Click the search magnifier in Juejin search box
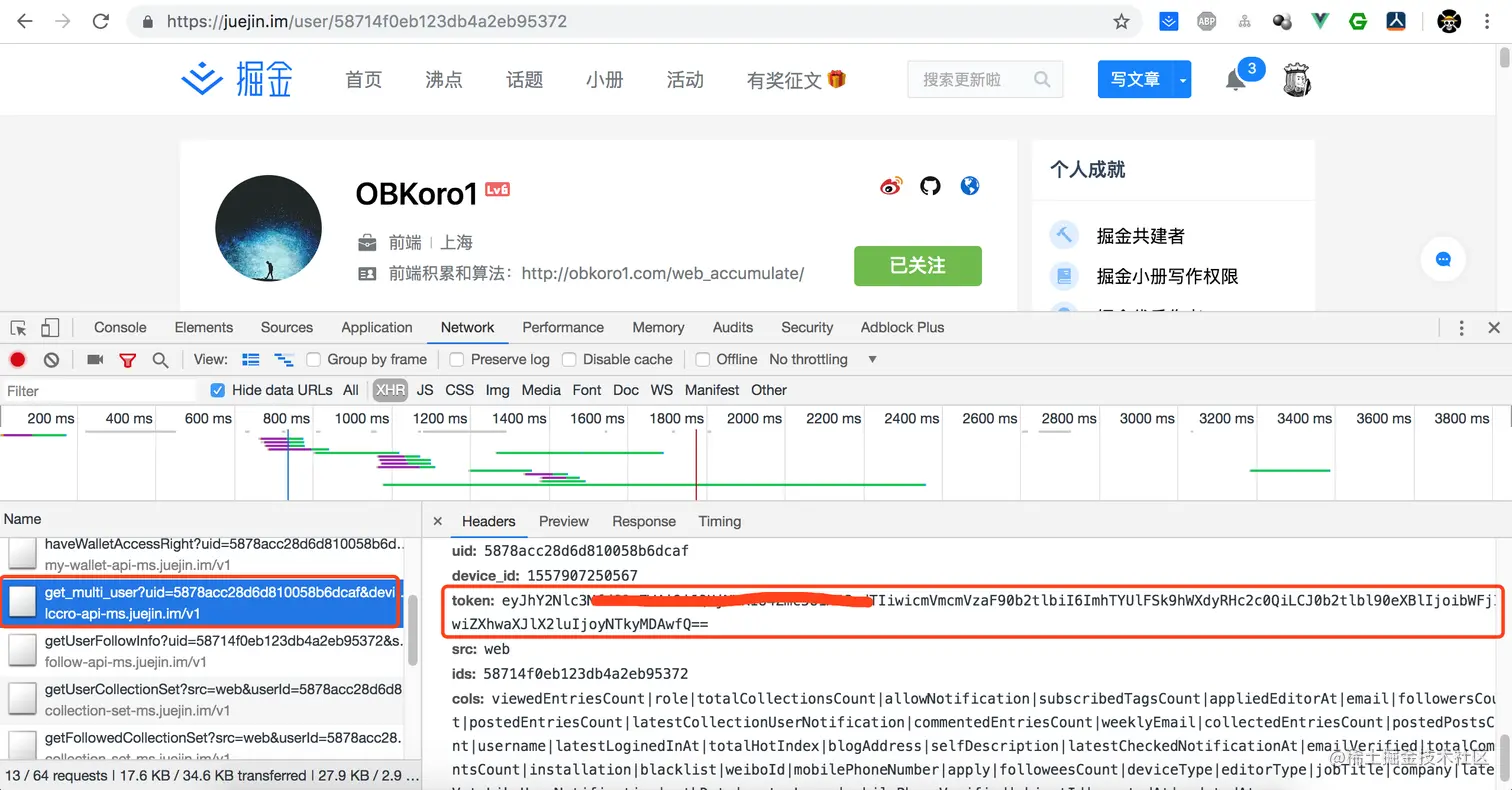This screenshot has height=790, width=1512. pos(1042,79)
